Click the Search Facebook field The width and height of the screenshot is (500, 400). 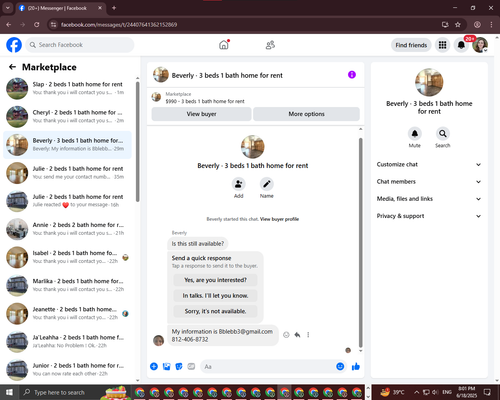[x=80, y=45]
